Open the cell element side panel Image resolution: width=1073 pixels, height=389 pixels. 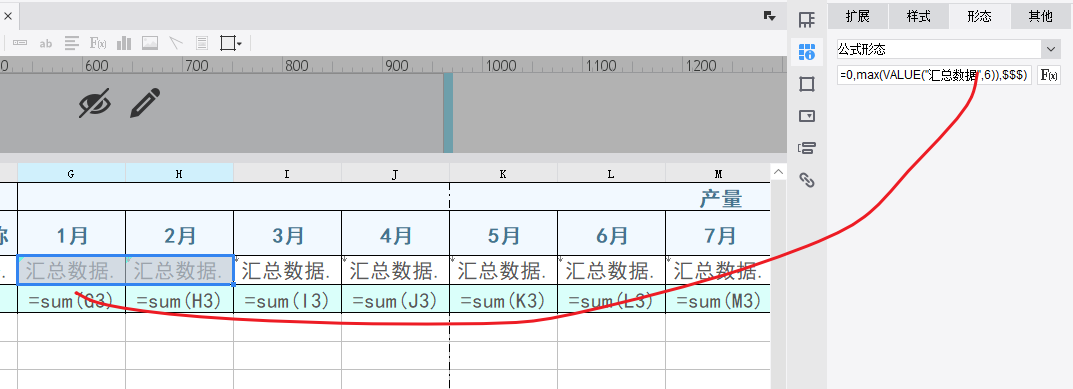pyautogui.click(x=807, y=20)
